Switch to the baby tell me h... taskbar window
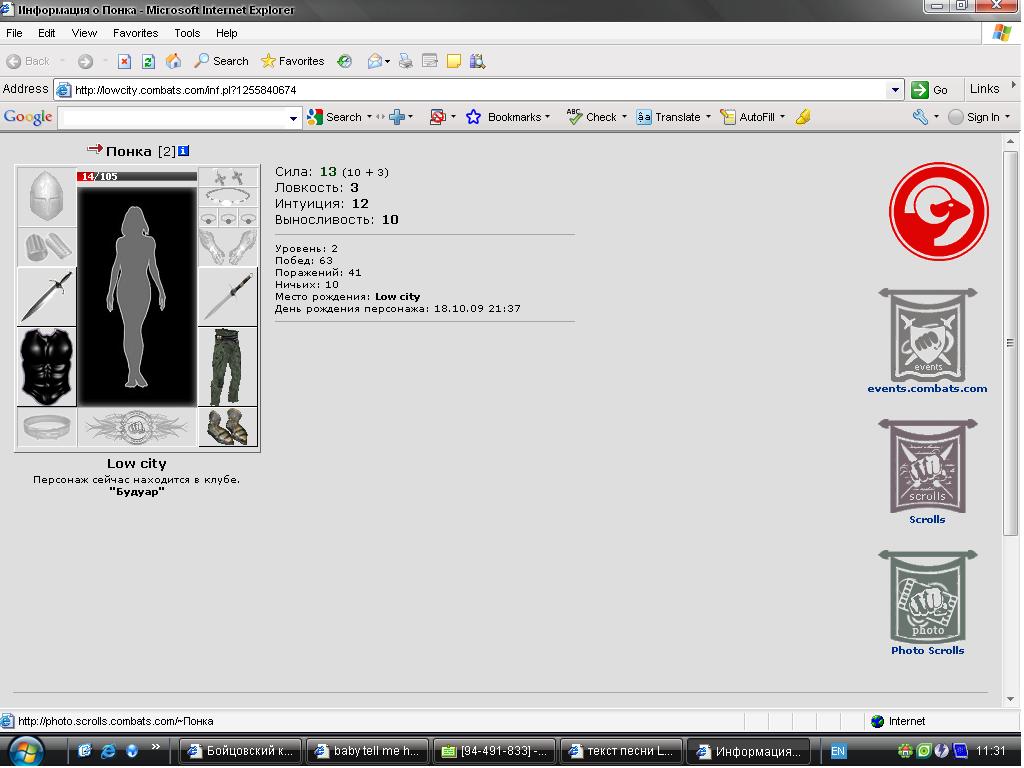The image size is (1024, 768). click(367, 751)
